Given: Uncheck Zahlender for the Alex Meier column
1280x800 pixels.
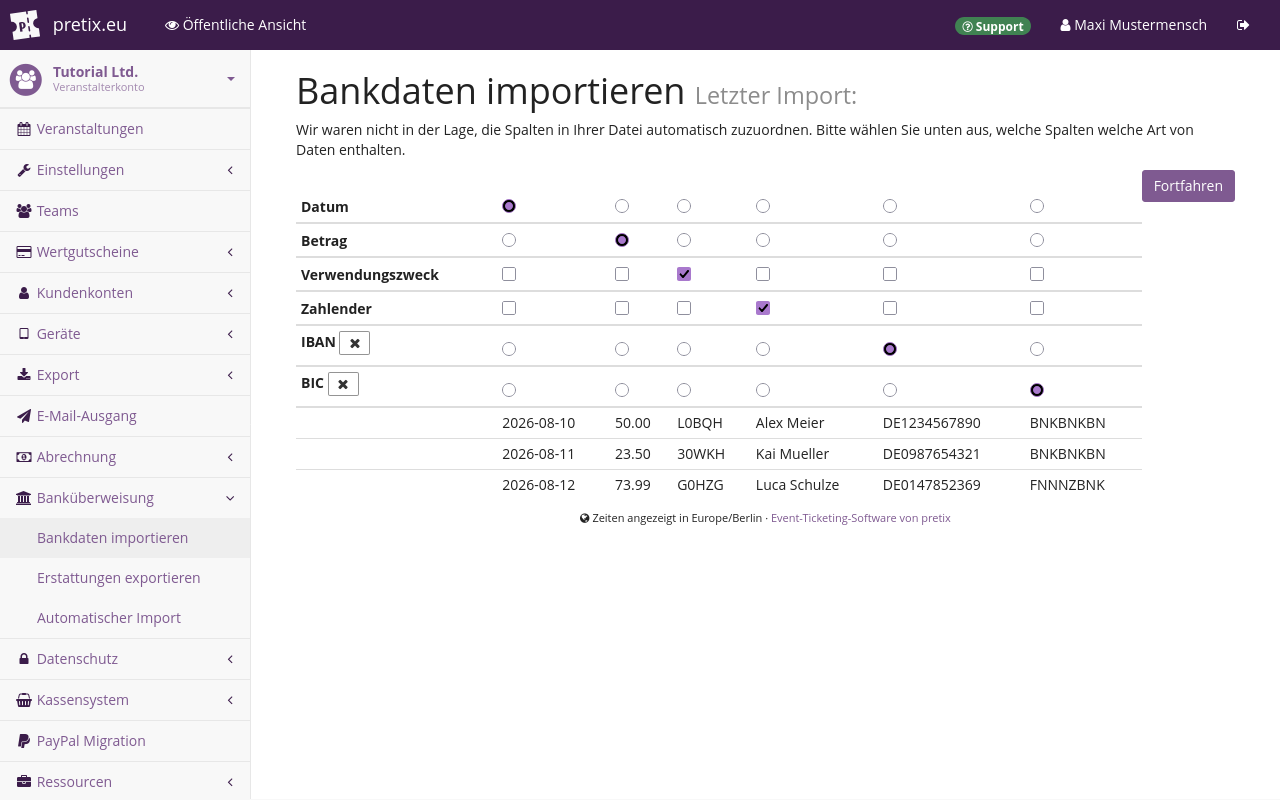Looking at the screenshot, I should [x=763, y=308].
